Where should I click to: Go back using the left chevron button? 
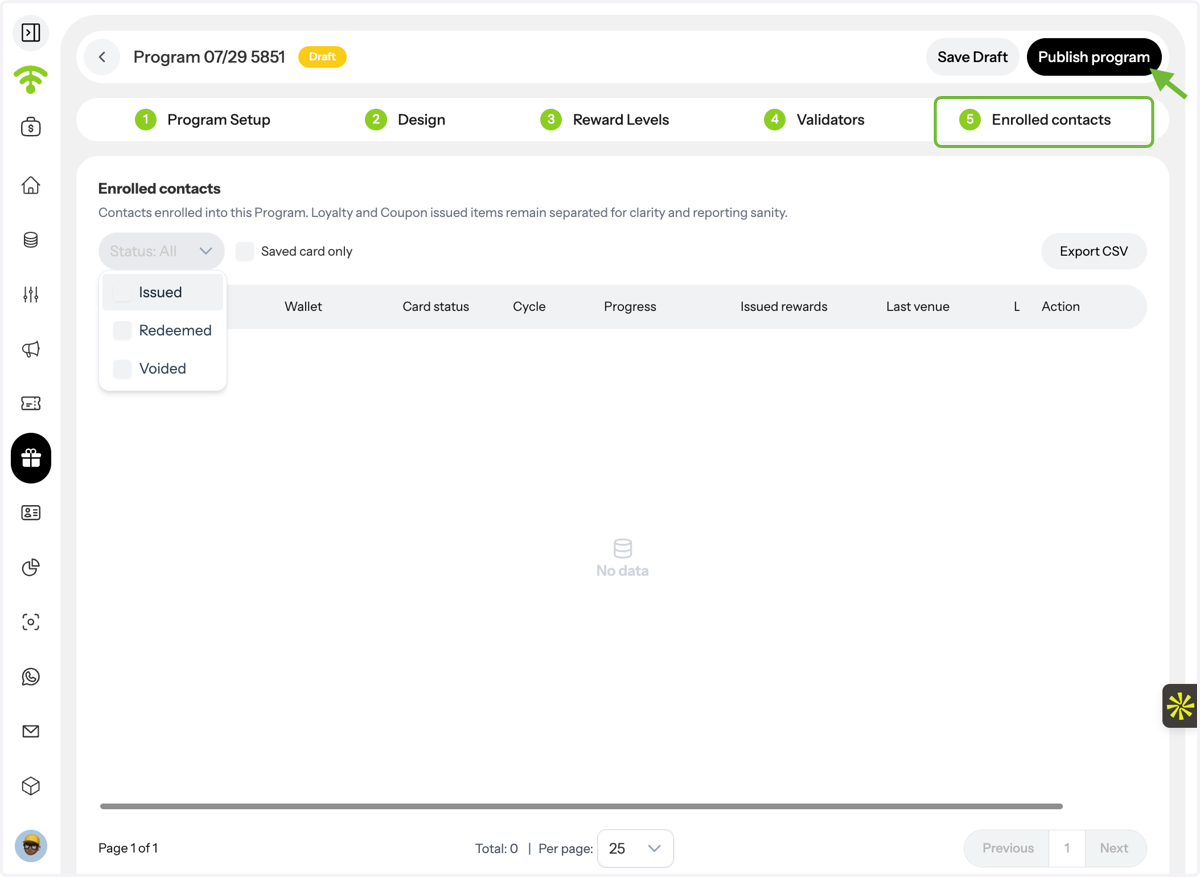[x=102, y=57]
